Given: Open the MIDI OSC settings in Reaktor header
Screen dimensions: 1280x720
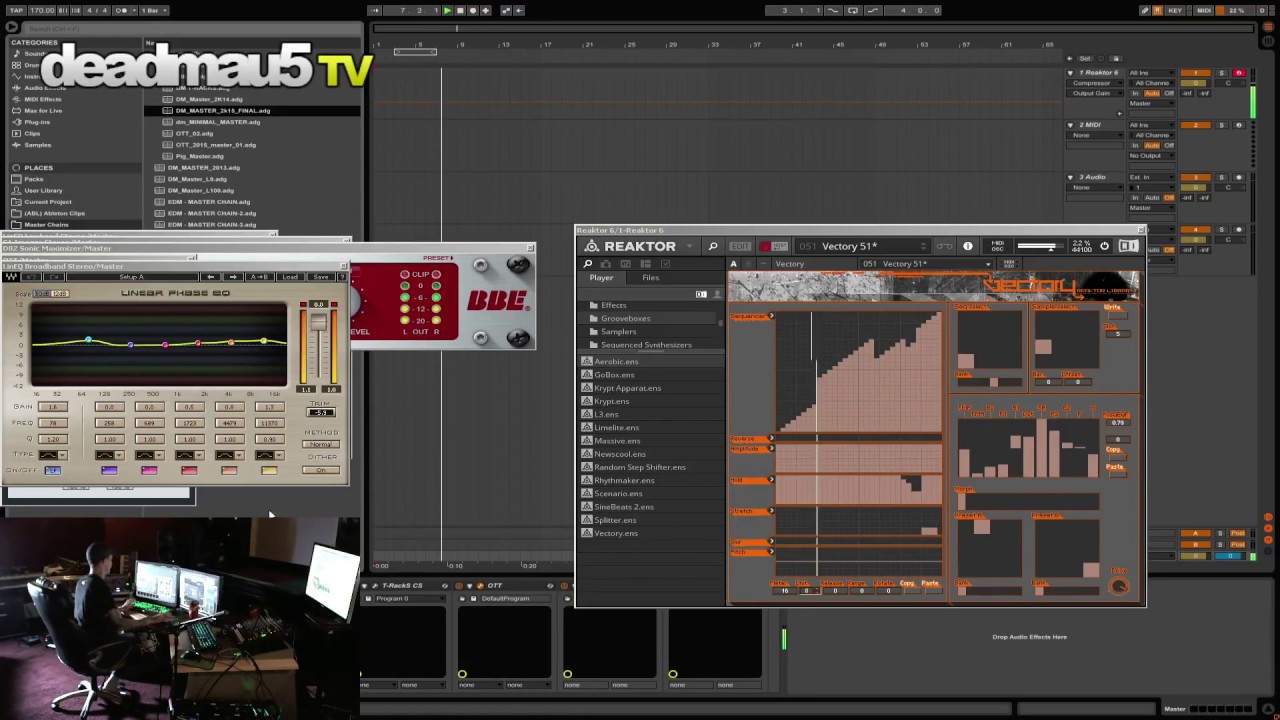Looking at the screenshot, I should (997, 246).
